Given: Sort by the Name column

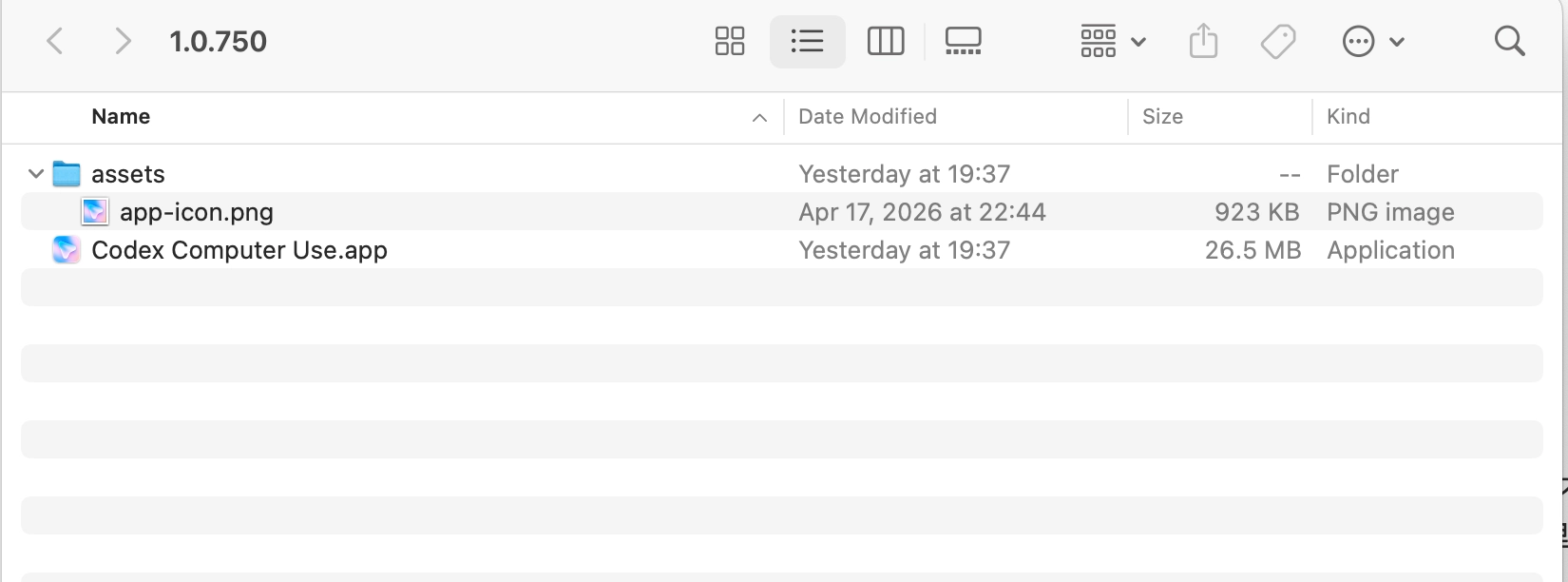Looking at the screenshot, I should [121, 116].
